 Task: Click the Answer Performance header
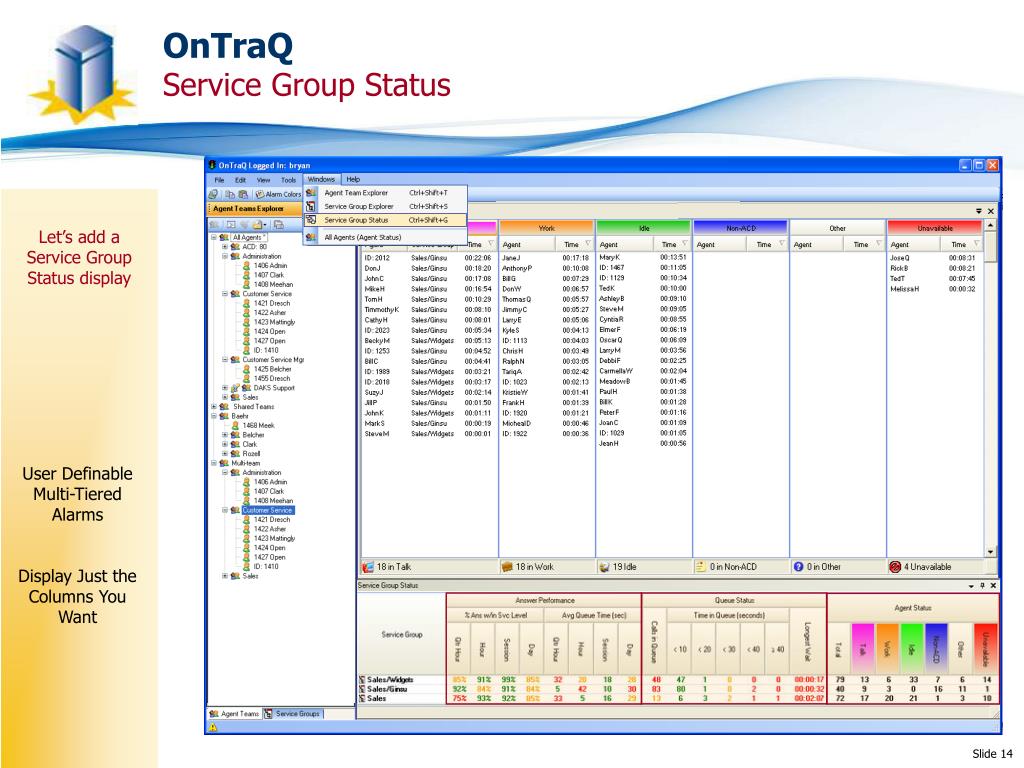click(545, 600)
